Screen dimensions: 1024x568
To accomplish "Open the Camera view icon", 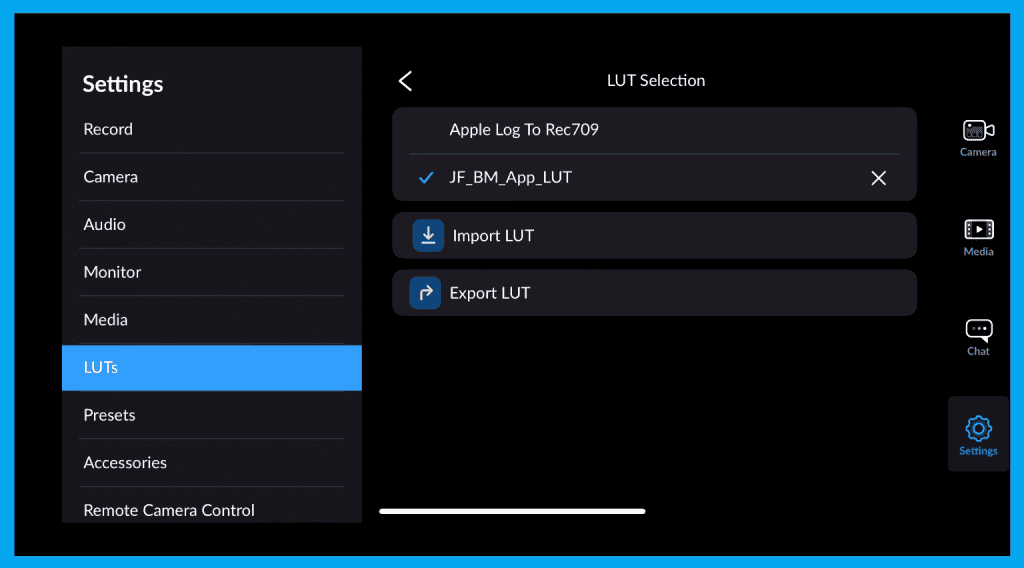I will (978, 131).
